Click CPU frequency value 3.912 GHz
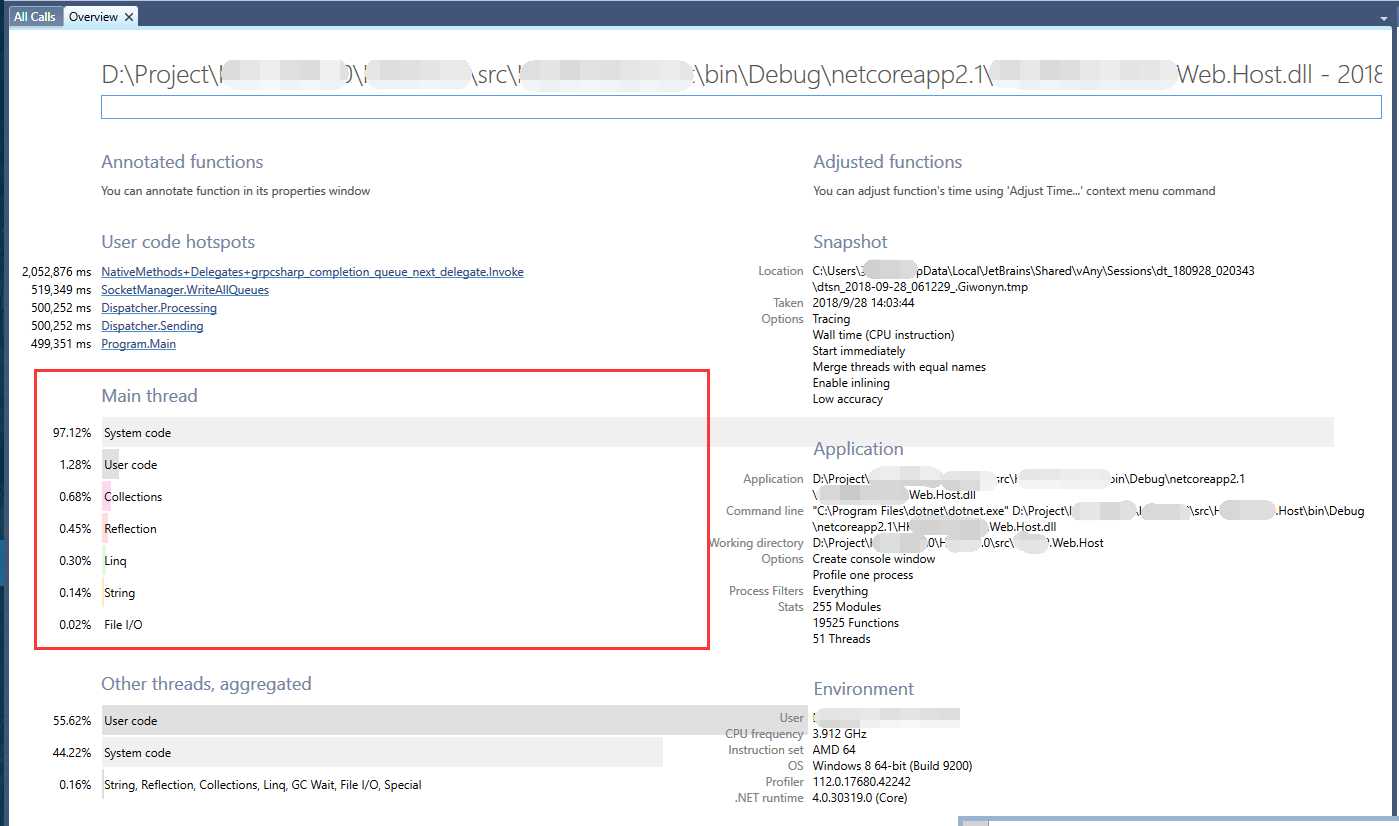Screen dimensions: 1399x826 (840, 734)
